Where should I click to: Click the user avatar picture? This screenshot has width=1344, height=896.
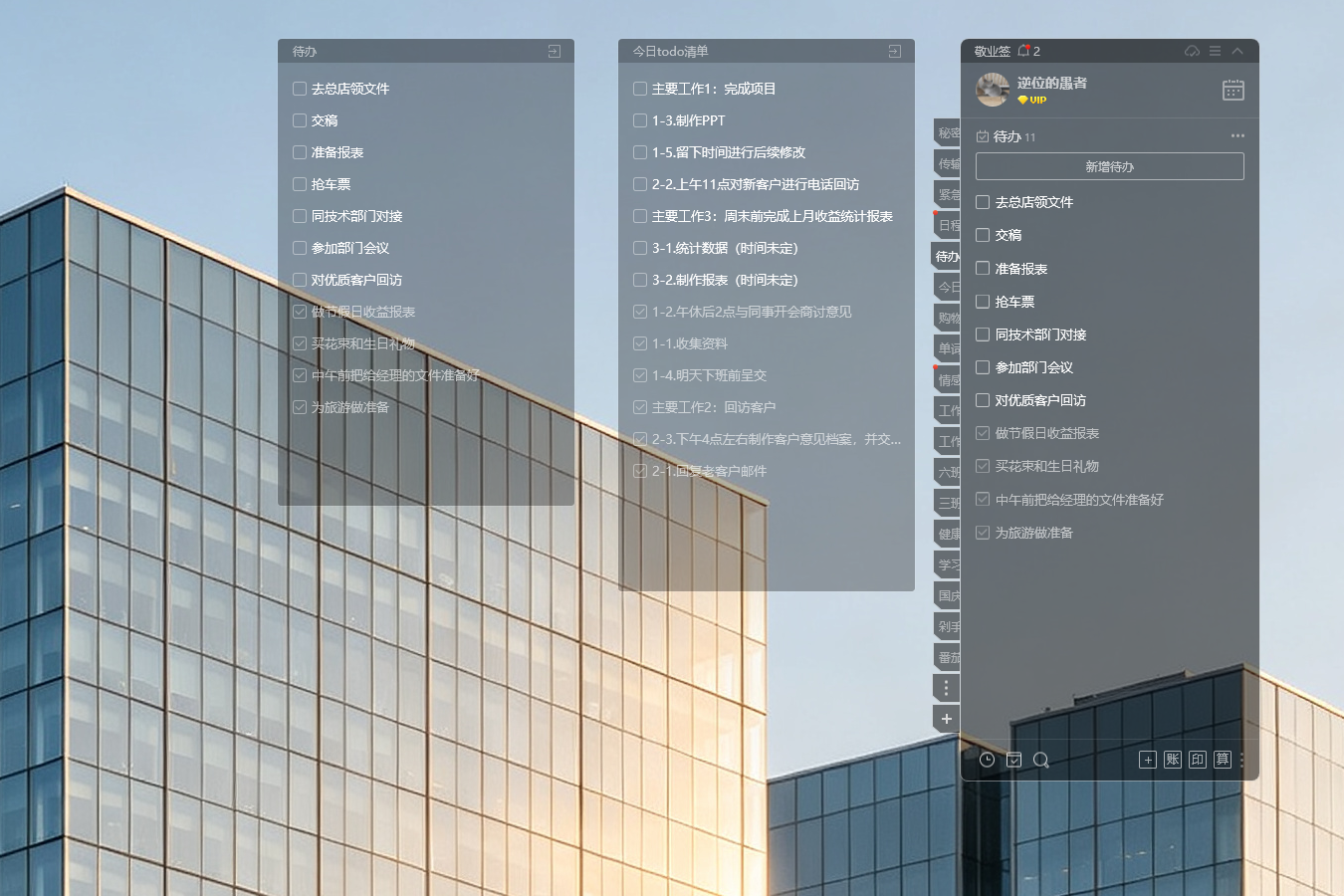[x=993, y=90]
